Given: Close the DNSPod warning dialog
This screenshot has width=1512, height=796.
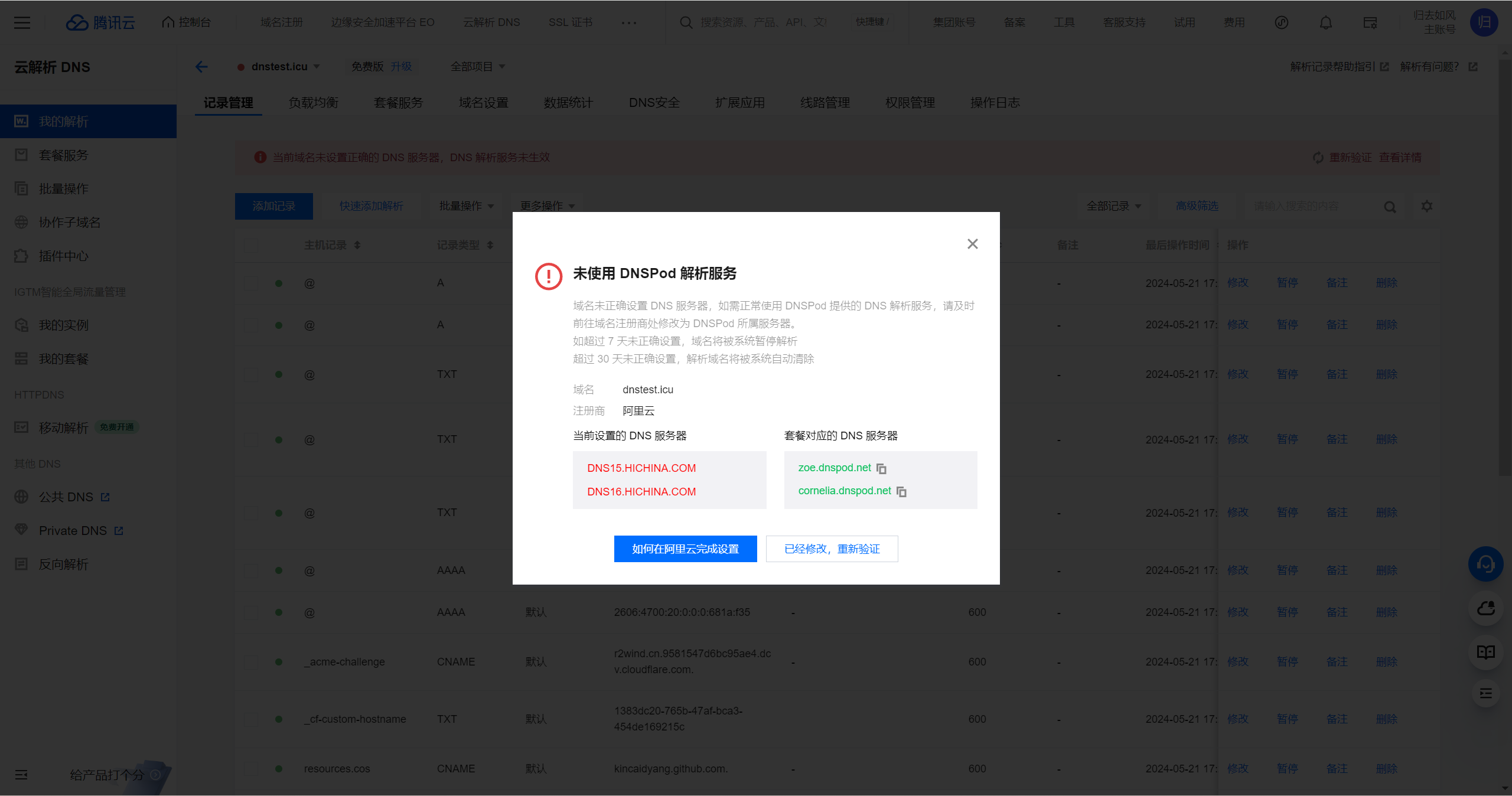Looking at the screenshot, I should [973, 244].
